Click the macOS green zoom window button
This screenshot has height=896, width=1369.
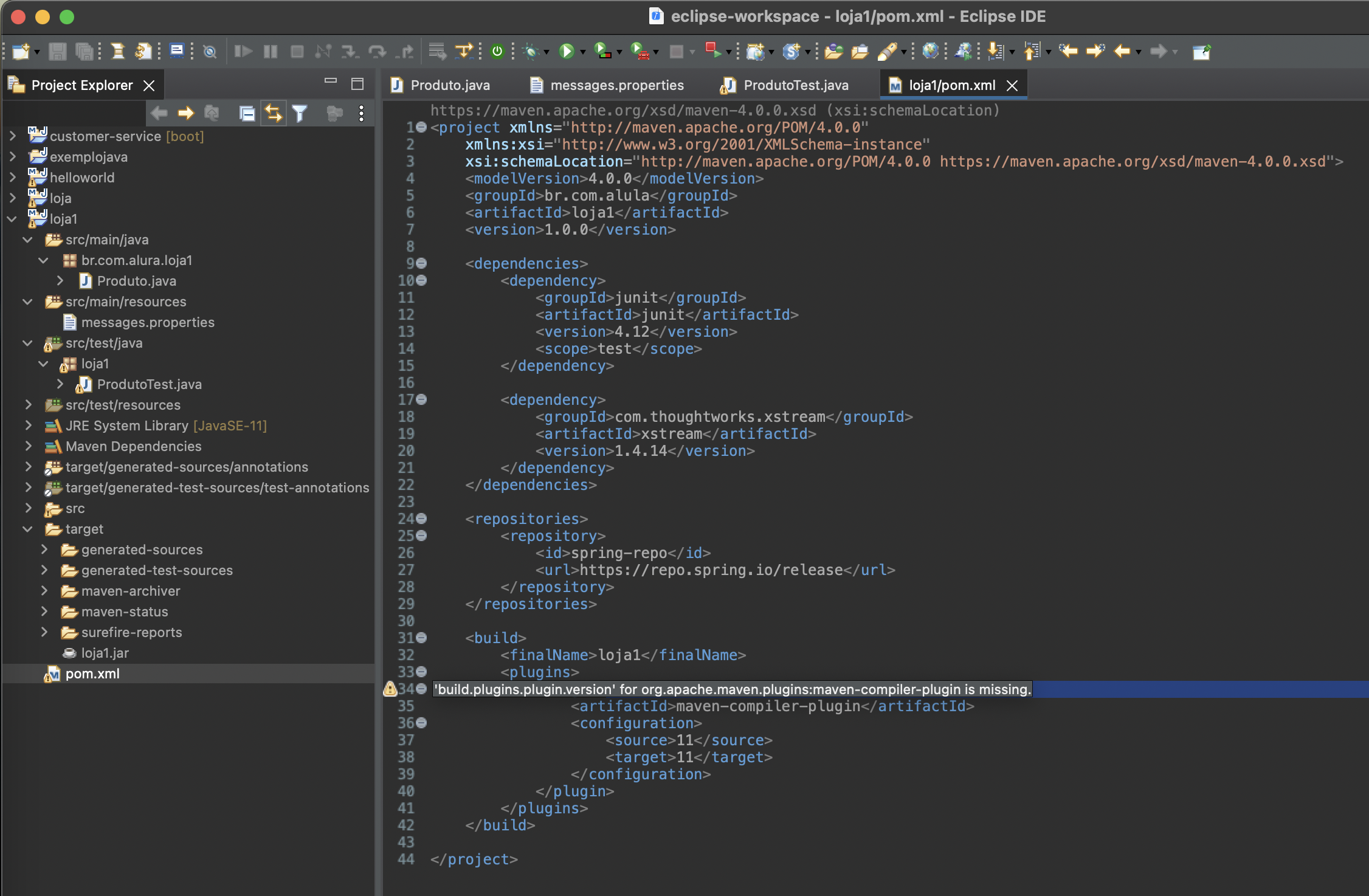[x=67, y=17]
